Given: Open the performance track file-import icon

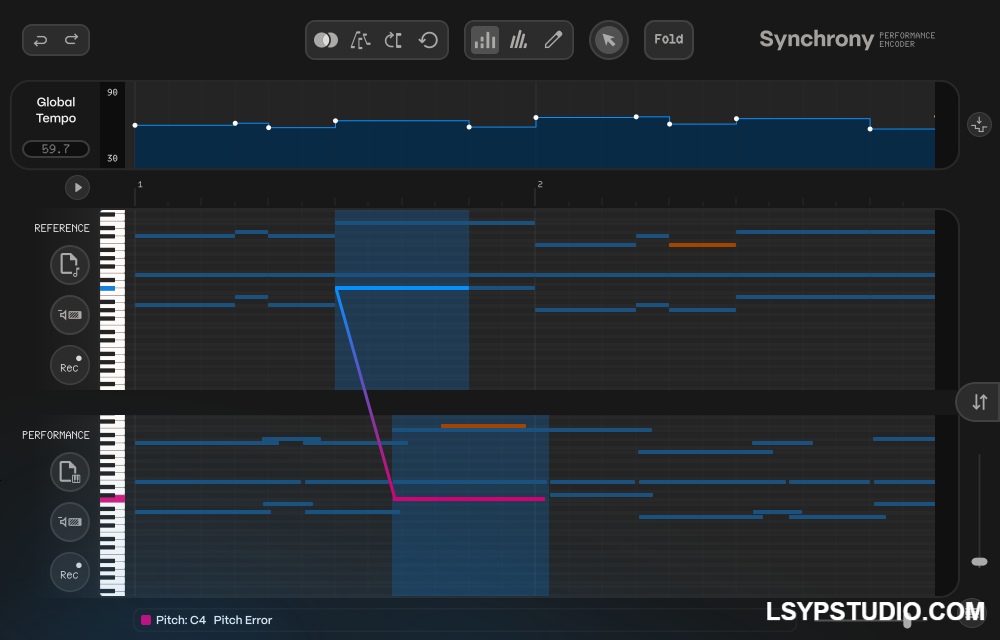Looking at the screenshot, I should [x=70, y=472].
